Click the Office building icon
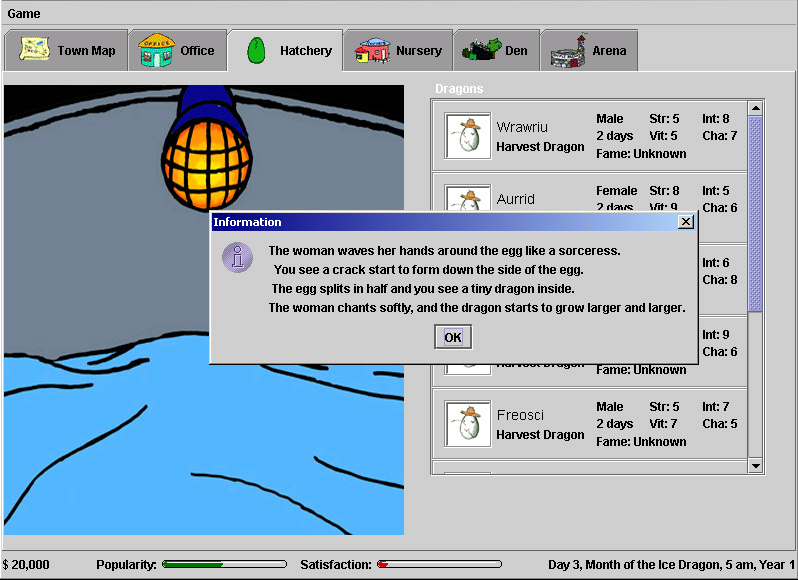The width and height of the screenshot is (798, 580). [x=156, y=50]
